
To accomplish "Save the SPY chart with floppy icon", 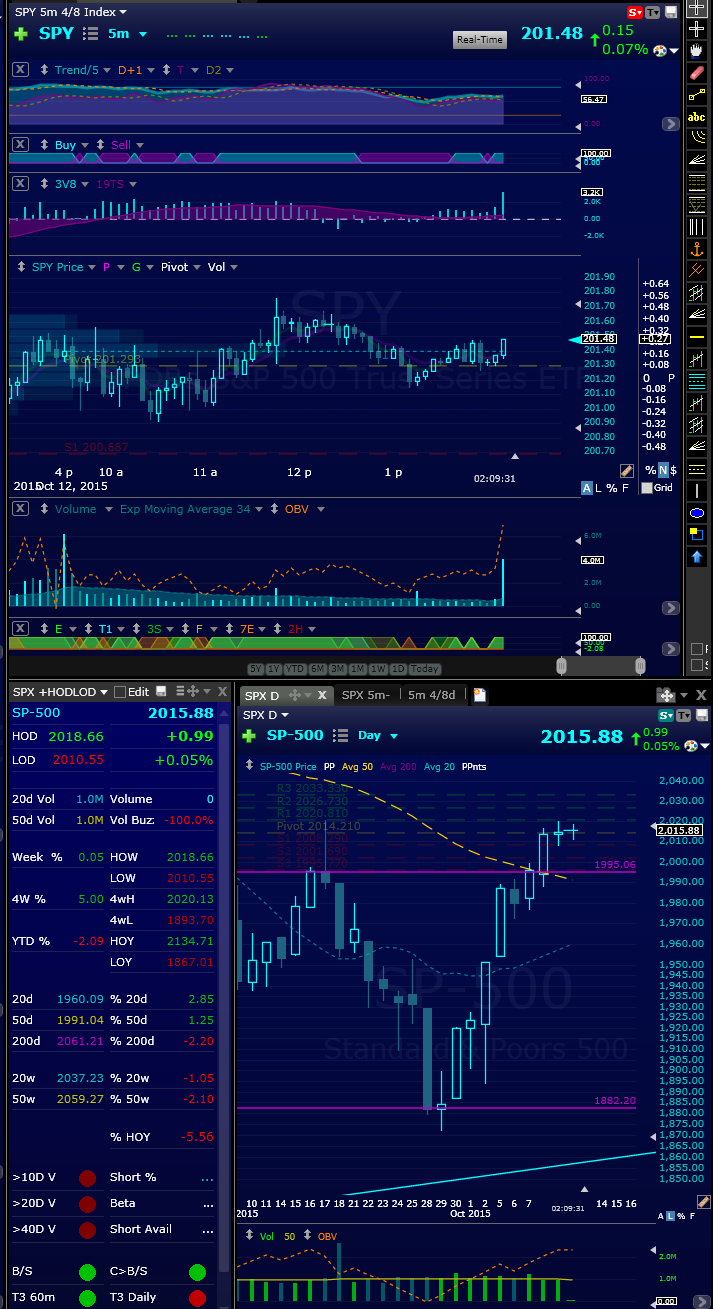I will 671,12.
